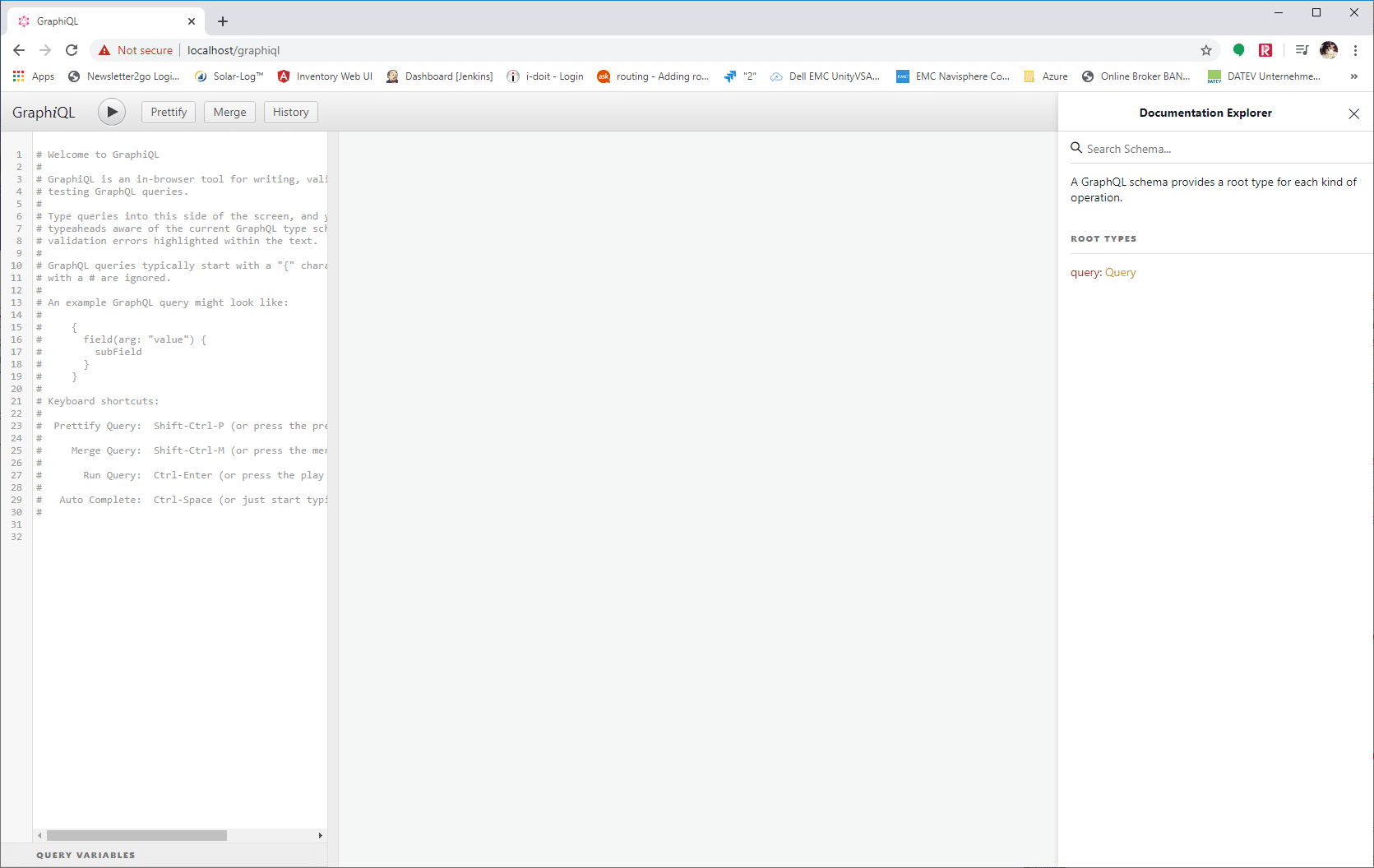Click the red R extension icon
The width and height of the screenshot is (1374, 868).
[x=1265, y=50]
